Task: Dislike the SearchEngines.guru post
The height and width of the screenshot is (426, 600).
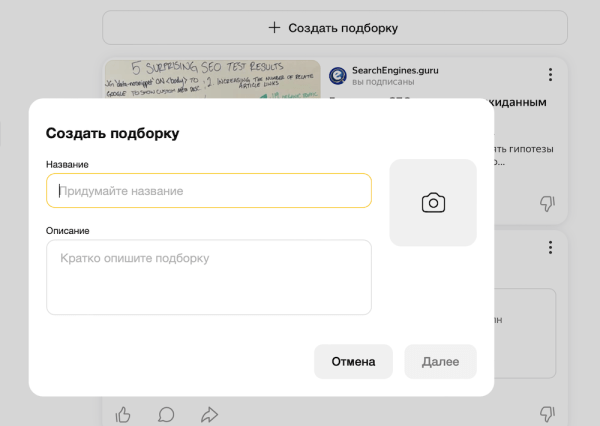Action: [547, 204]
